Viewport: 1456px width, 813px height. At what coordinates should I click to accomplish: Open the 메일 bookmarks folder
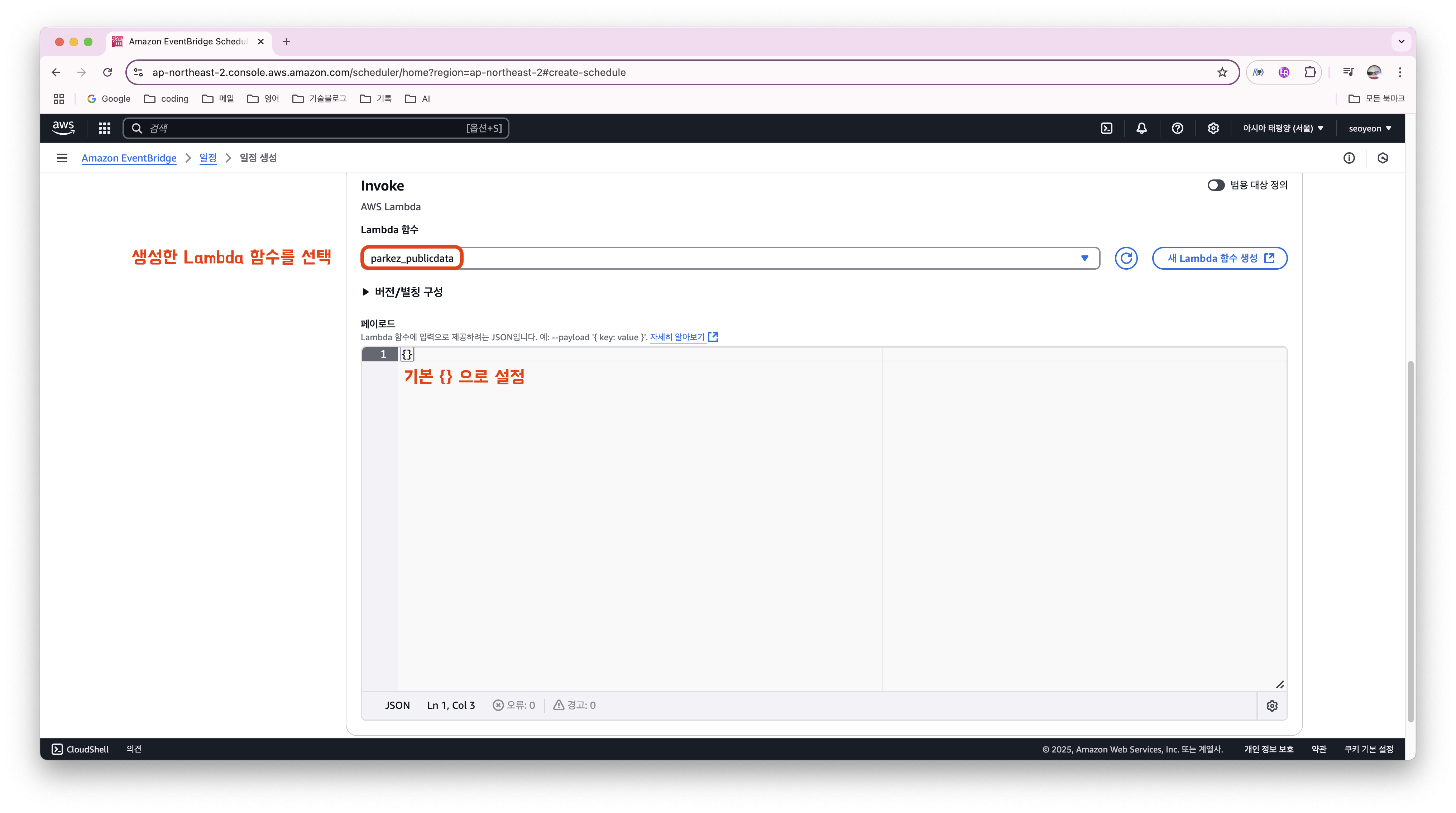(x=218, y=99)
